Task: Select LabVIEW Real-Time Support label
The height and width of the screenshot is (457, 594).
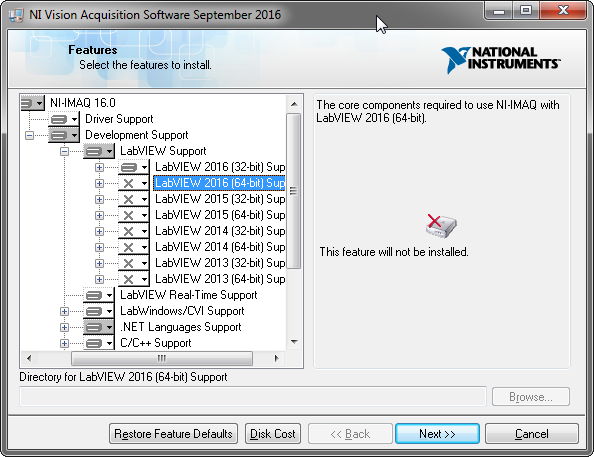Action: (189, 295)
